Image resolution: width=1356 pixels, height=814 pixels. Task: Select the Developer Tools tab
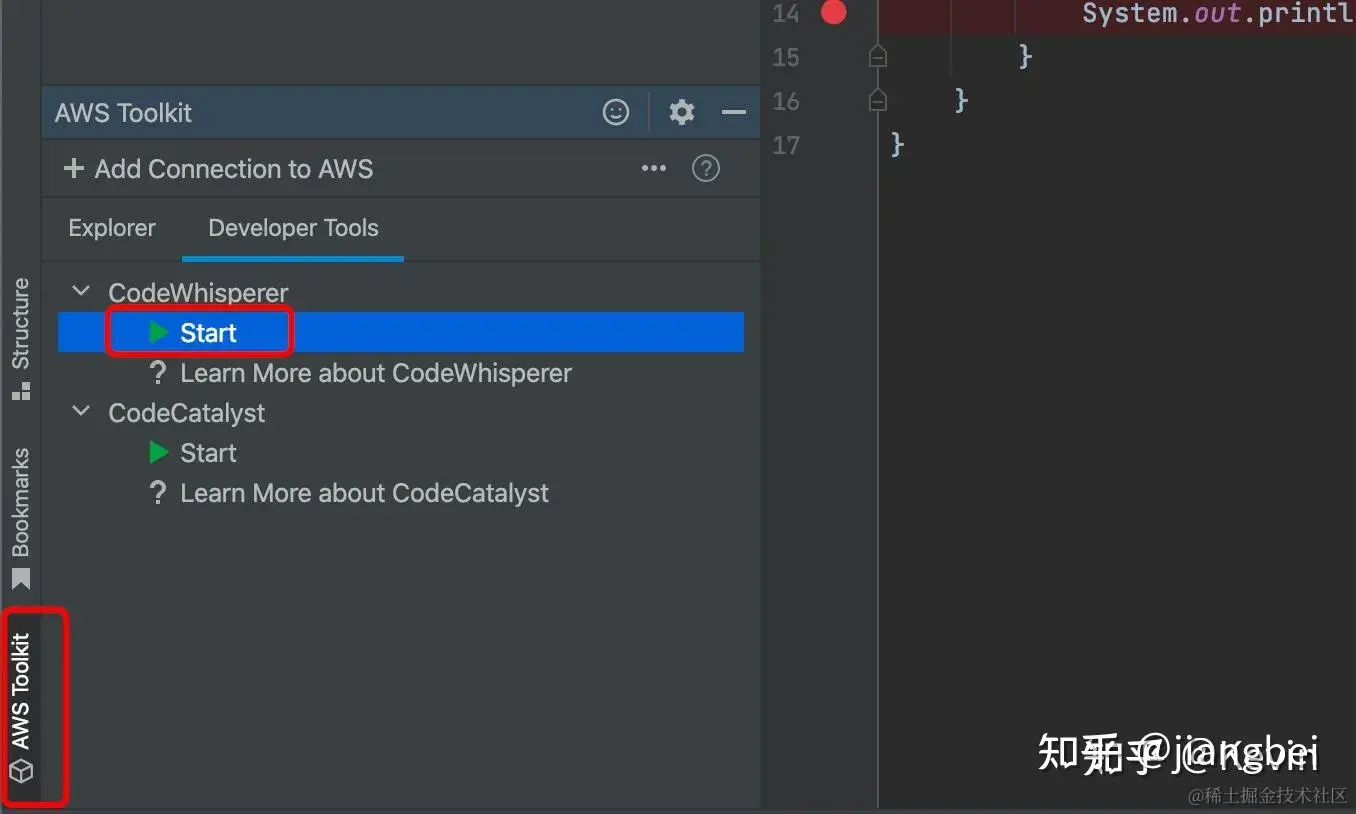(293, 228)
